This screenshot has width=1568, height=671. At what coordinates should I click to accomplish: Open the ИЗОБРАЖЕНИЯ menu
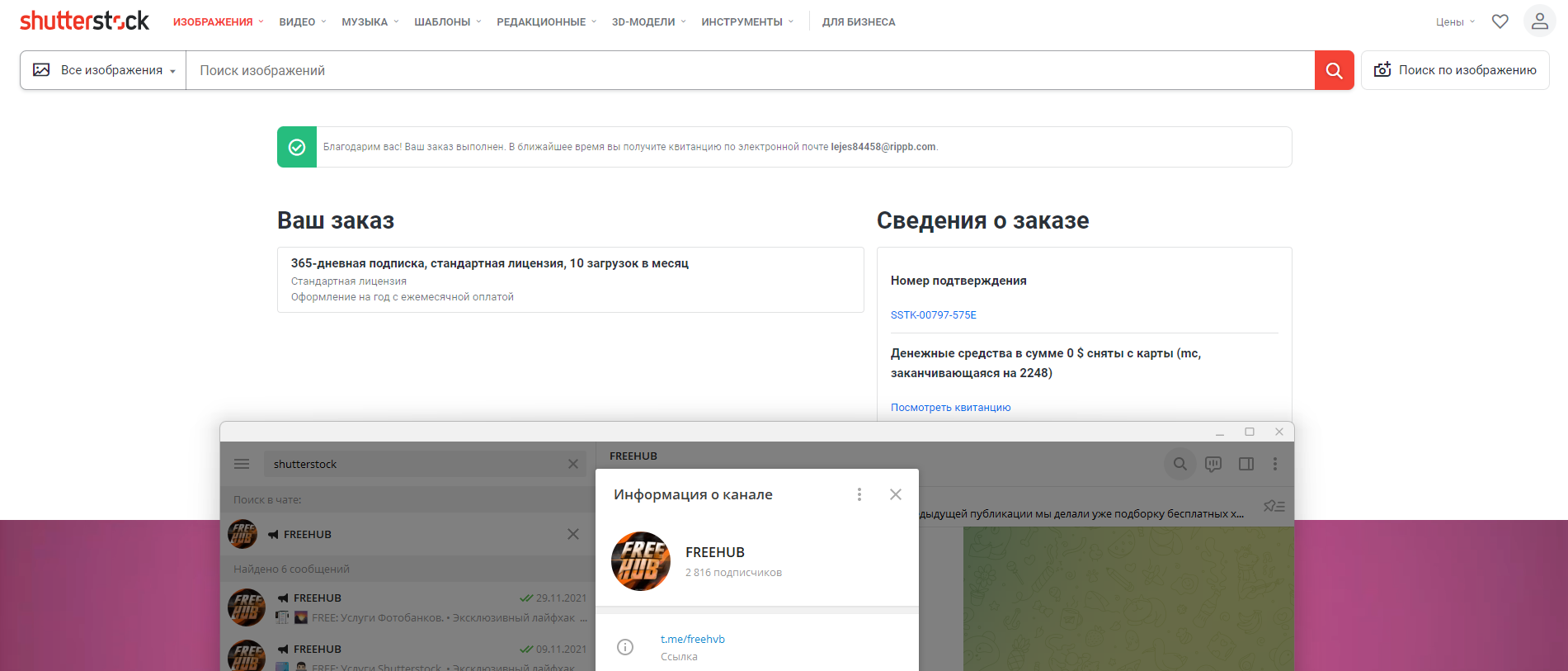[218, 22]
